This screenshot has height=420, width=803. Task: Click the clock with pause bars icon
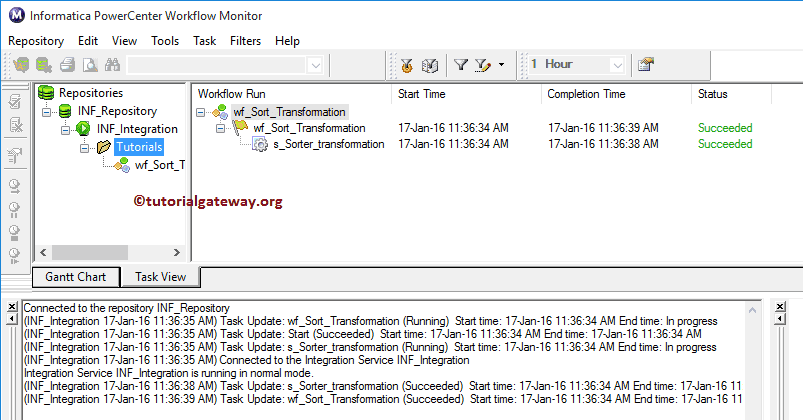click(14, 209)
